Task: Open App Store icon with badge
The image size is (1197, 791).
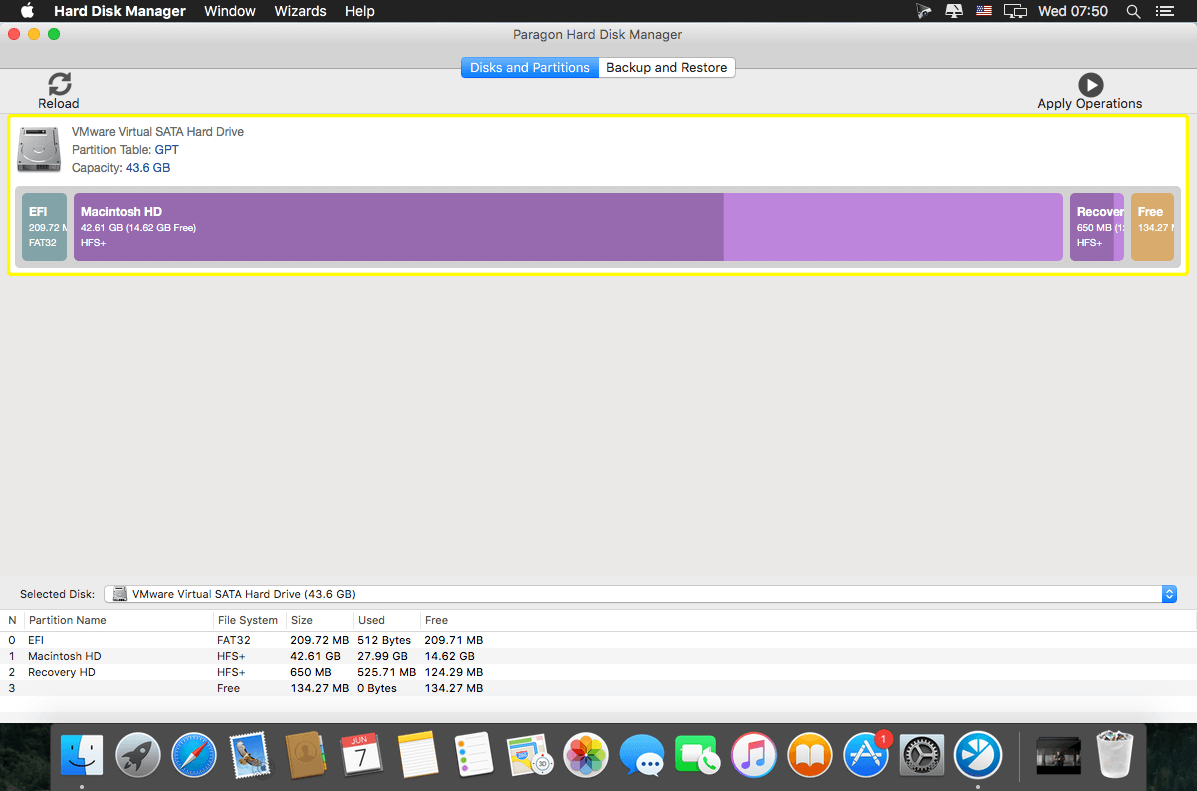Action: click(866, 755)
